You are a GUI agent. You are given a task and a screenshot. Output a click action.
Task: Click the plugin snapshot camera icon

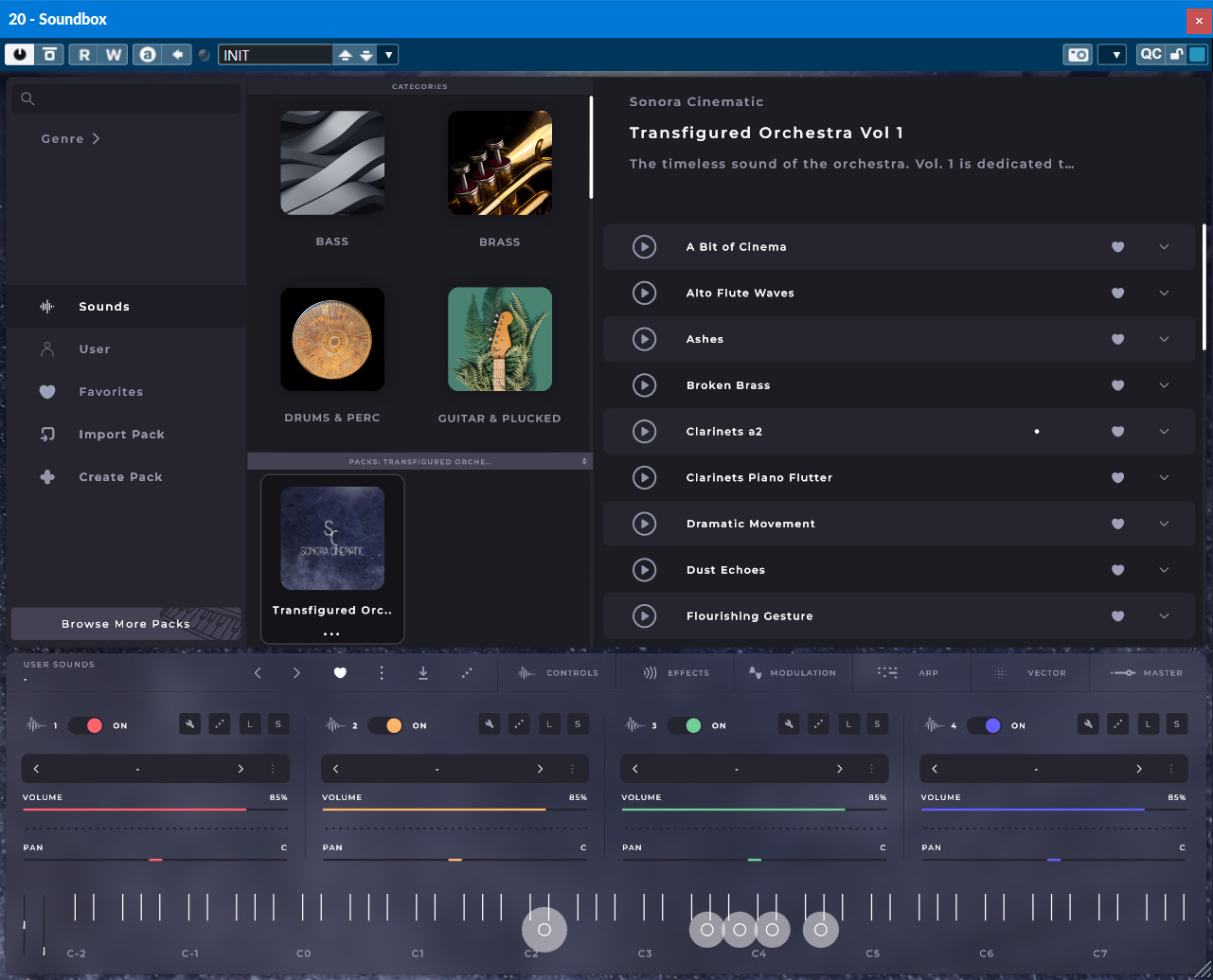click(x=1078, y=55)
